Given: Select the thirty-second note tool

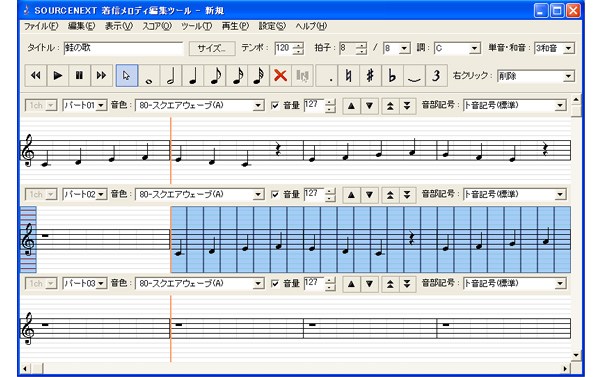Looking at the screenshot, I should (x=258, y=75).
